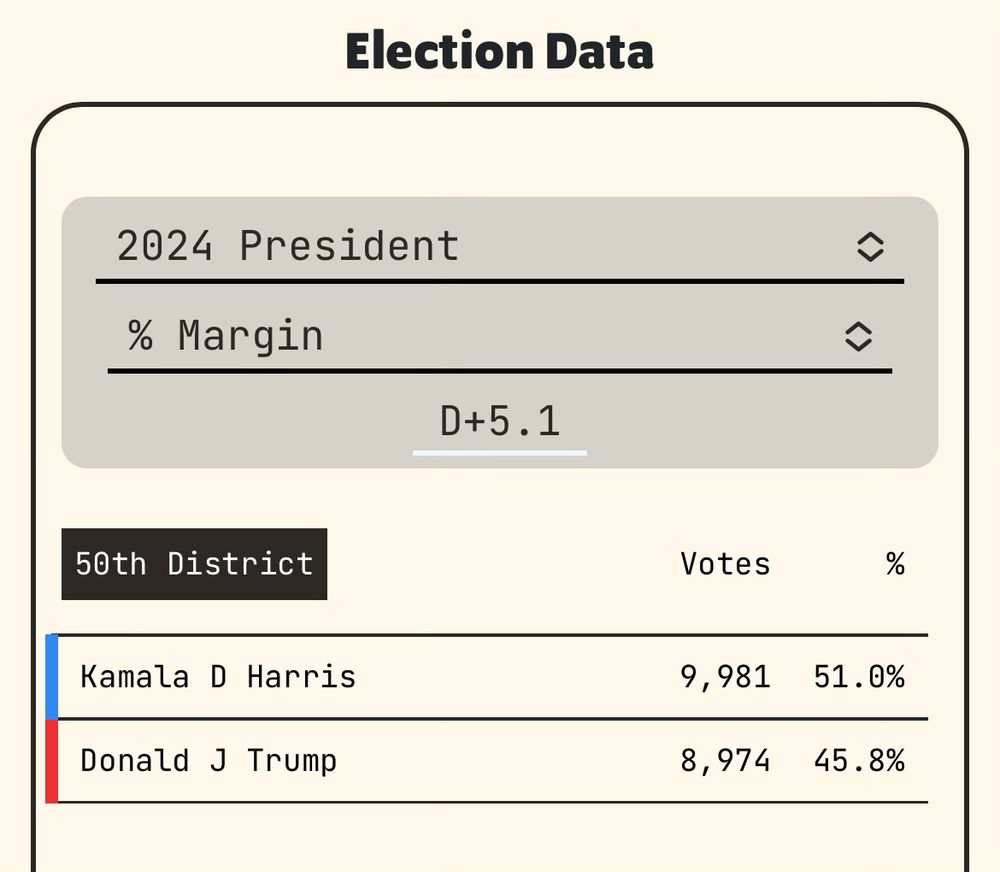The width and height of the screenshot is (1000, 872).
Task: Open the % Margin metric dropdown
Action: [499, 336]
